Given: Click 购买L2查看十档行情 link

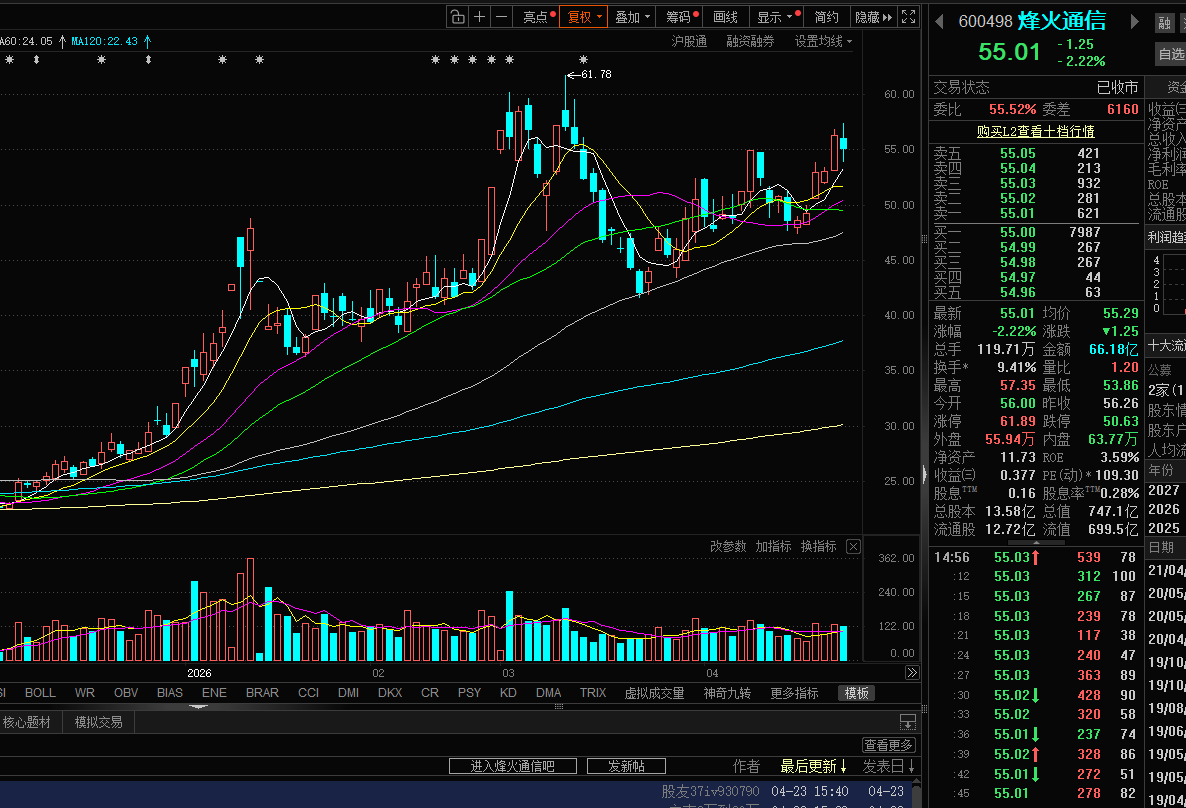Looking at the screenshot, I should click(1035, 132).
